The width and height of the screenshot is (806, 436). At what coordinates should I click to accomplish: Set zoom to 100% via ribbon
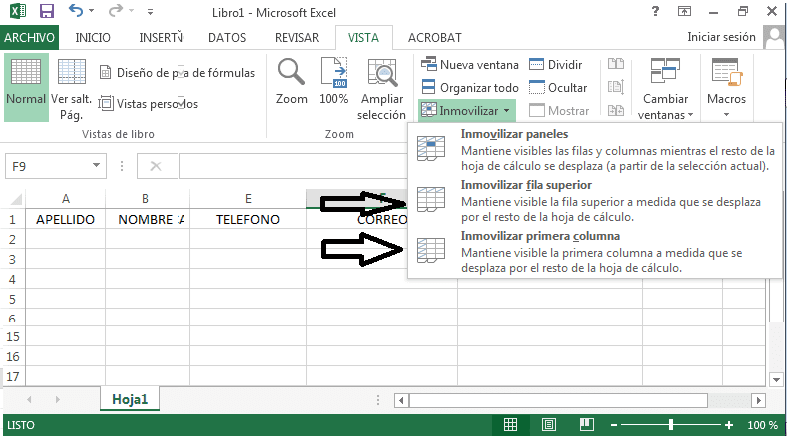point(334,82)
